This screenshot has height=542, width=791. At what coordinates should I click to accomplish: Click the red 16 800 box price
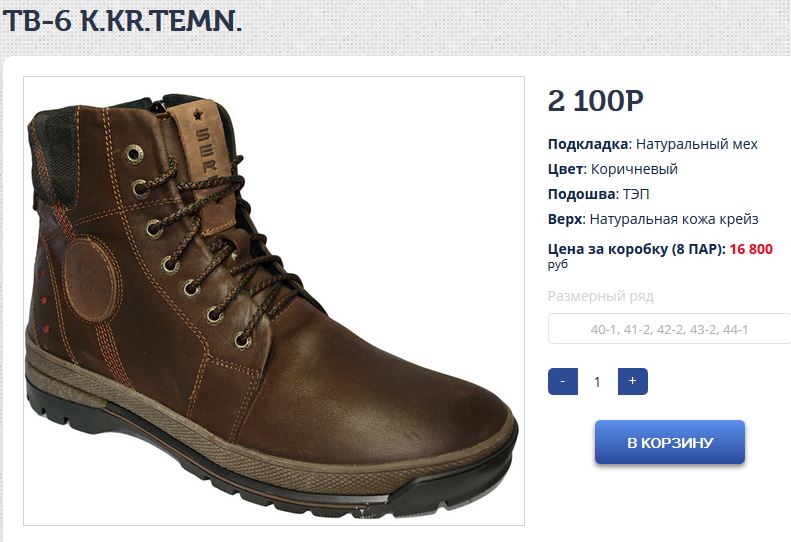click(751, 249)
